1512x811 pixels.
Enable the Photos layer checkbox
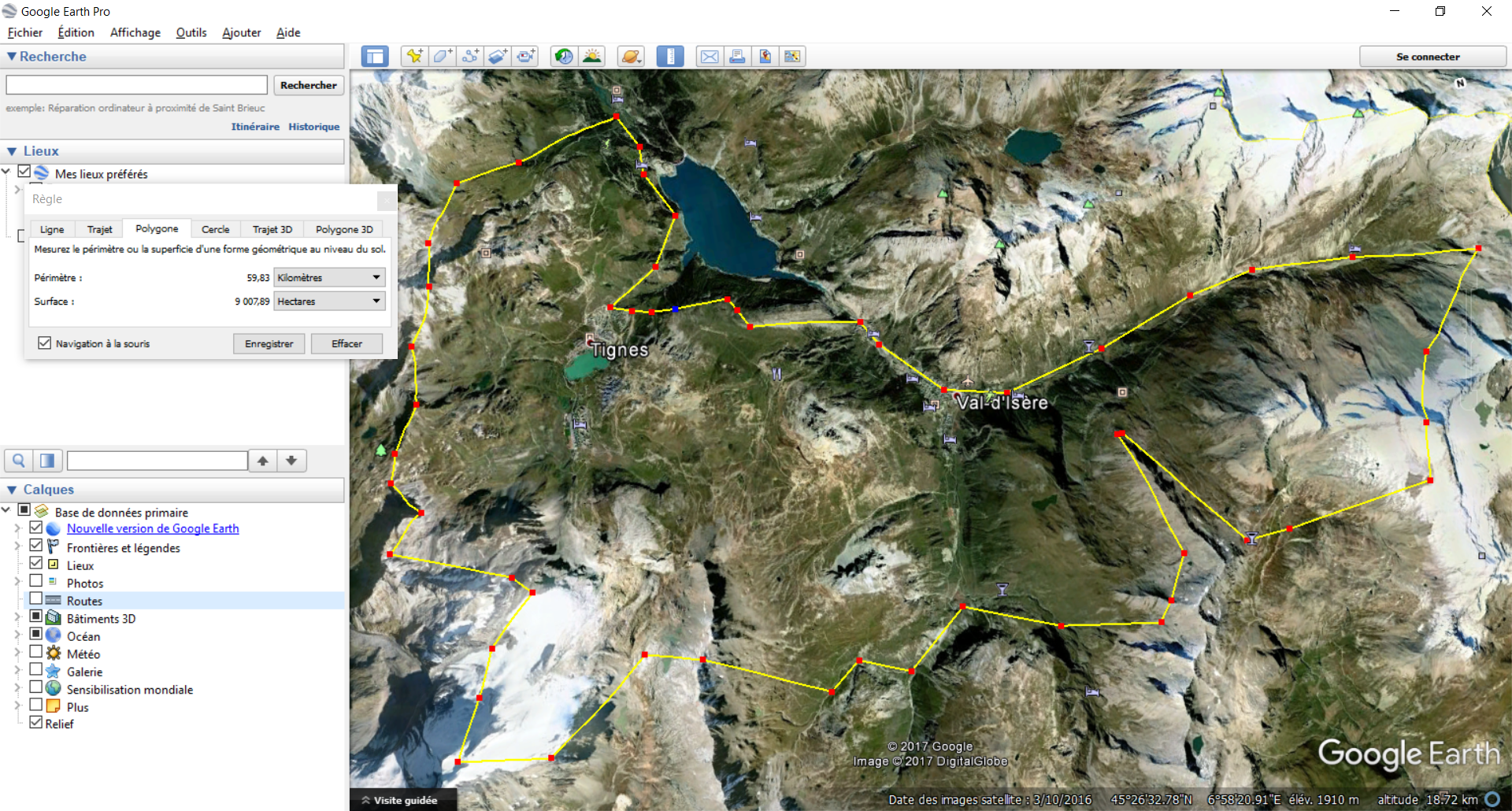[x=36, y=580]
